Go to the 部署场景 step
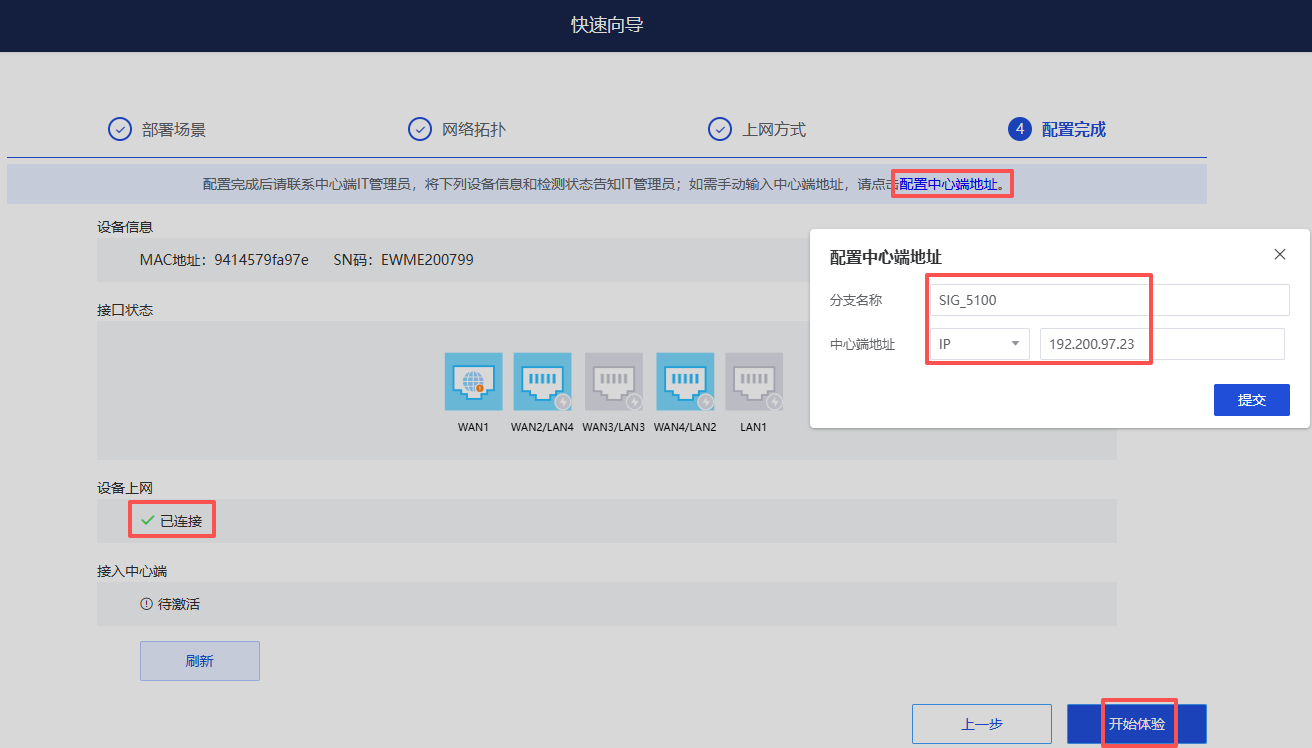 pos(157,129)
